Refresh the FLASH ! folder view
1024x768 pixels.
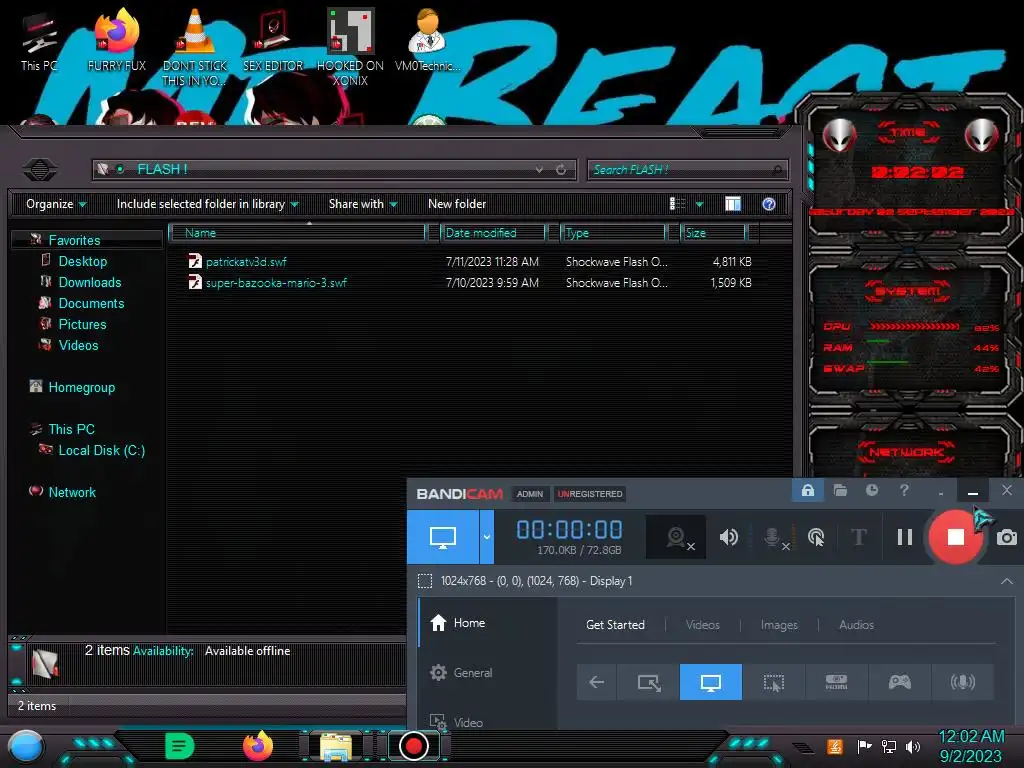point(561,170)
